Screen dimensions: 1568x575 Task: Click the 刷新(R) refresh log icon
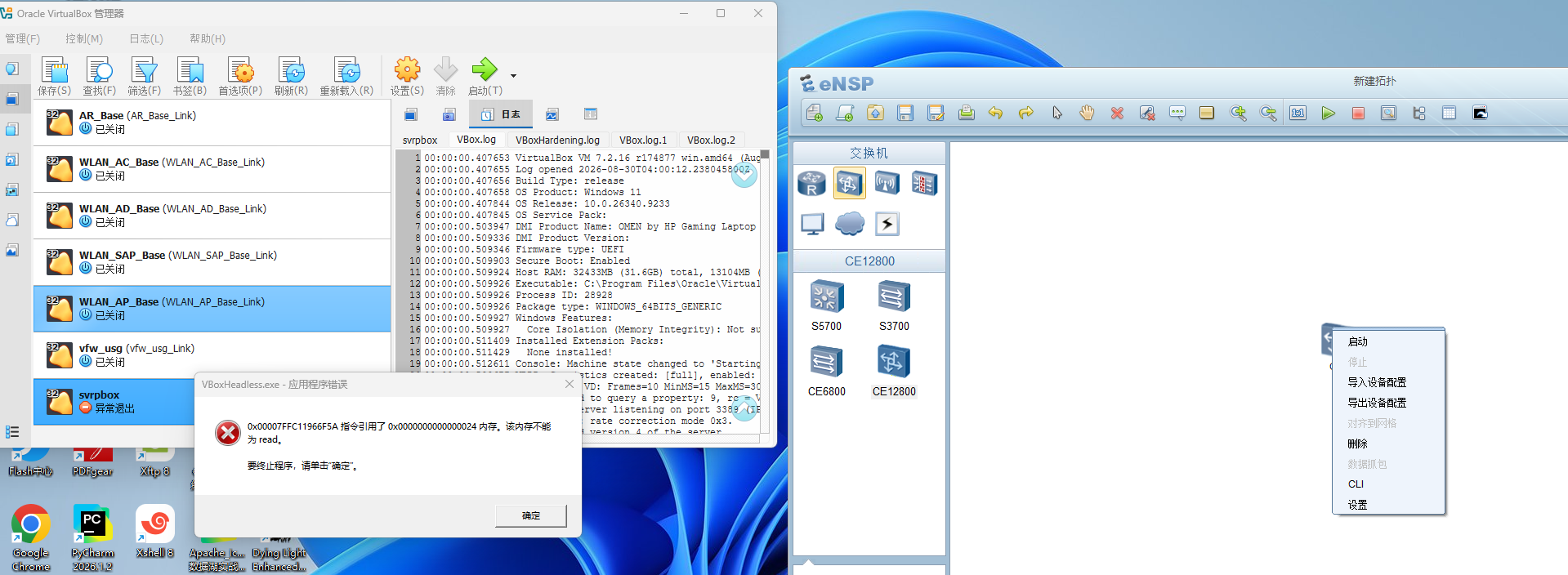pos(291,77)
